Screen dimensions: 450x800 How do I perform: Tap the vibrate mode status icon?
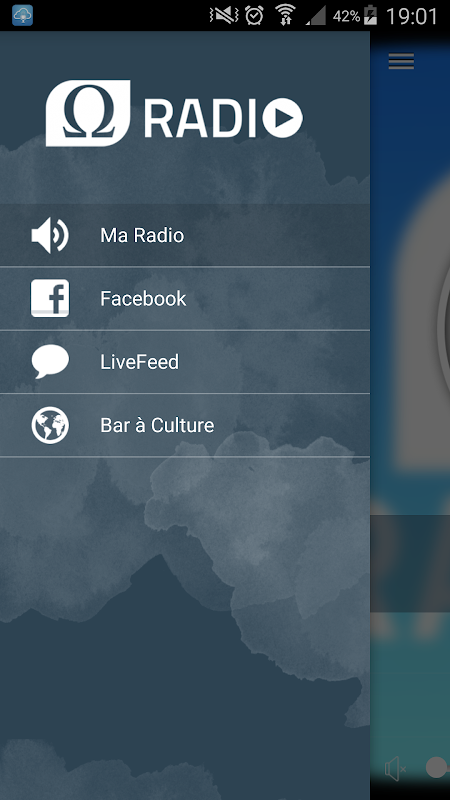click(224, 16)
